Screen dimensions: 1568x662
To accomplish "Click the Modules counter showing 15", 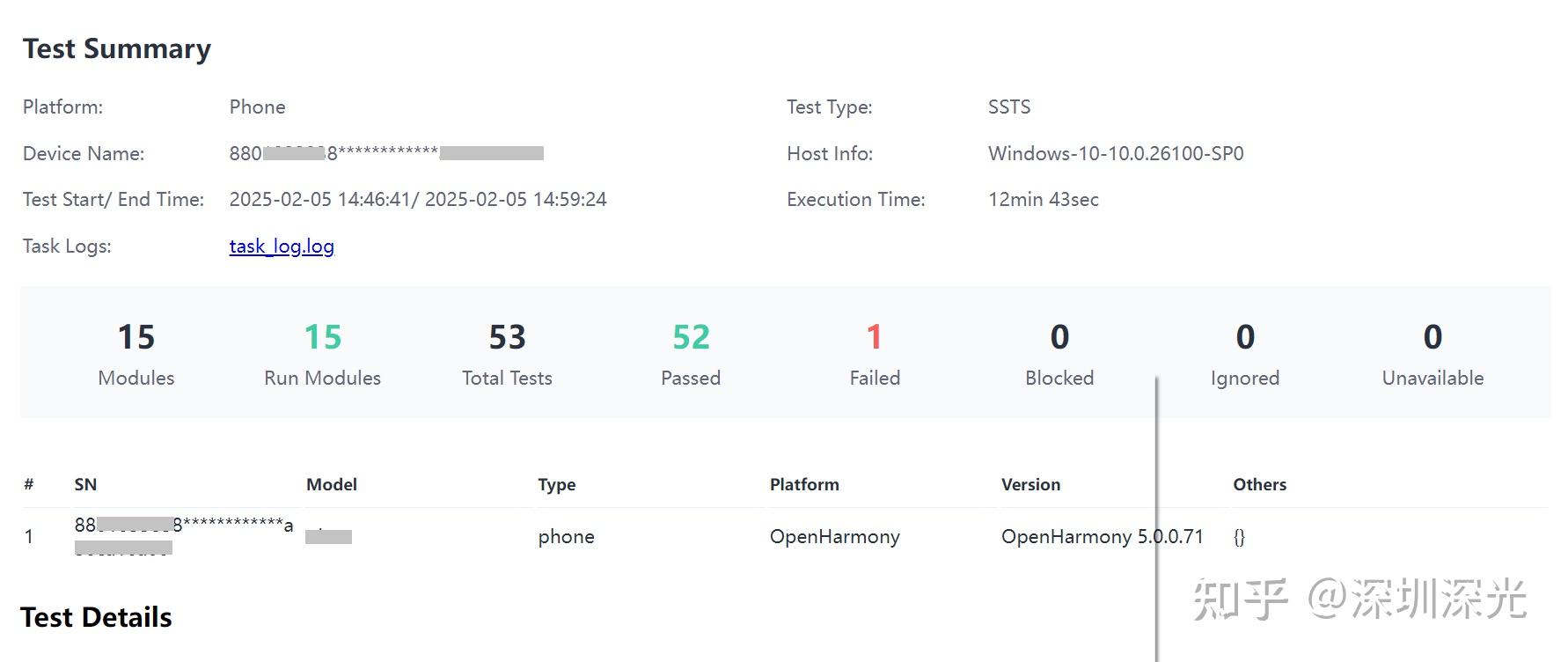I will pos(136,336).
